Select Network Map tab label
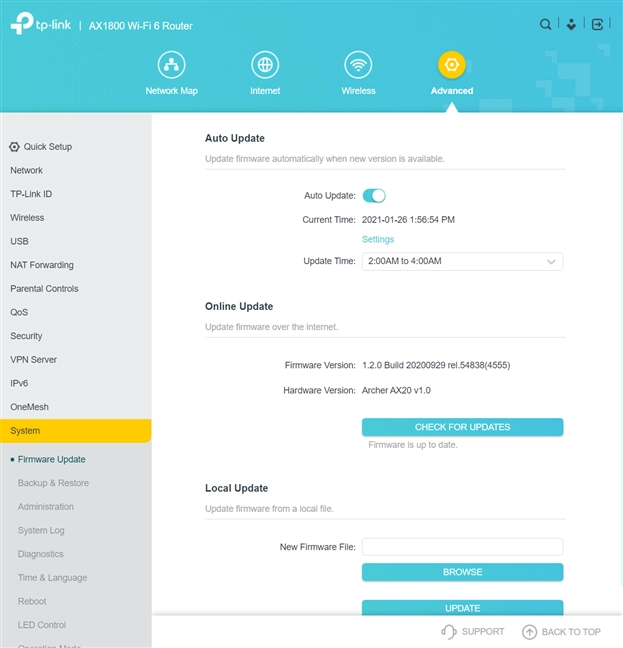Viewport: 623px width, 648px height. tap(171, 91)
